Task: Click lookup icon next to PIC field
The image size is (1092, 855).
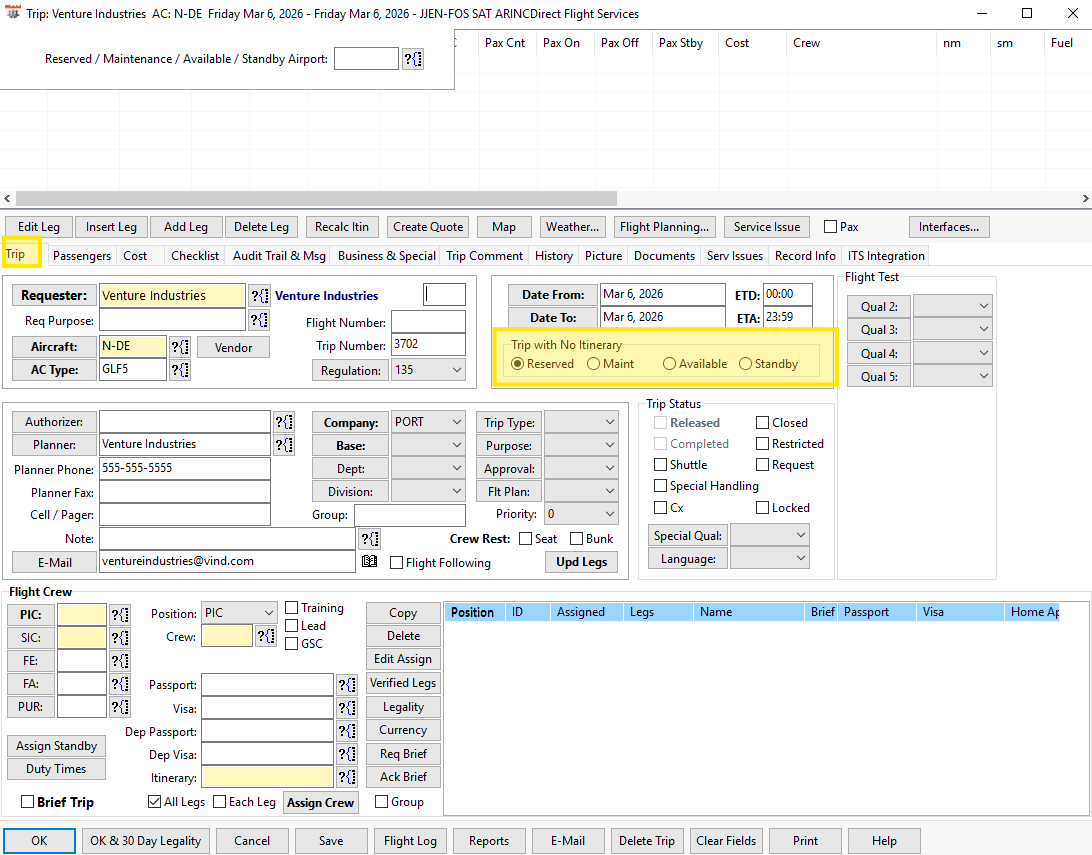Action: tap(120, 614)
